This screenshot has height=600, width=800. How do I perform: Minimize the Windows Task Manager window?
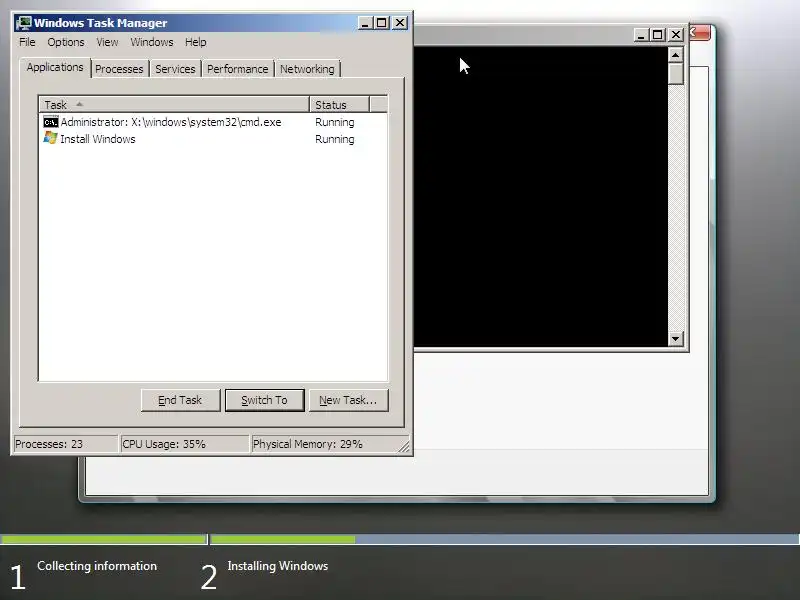365,23
